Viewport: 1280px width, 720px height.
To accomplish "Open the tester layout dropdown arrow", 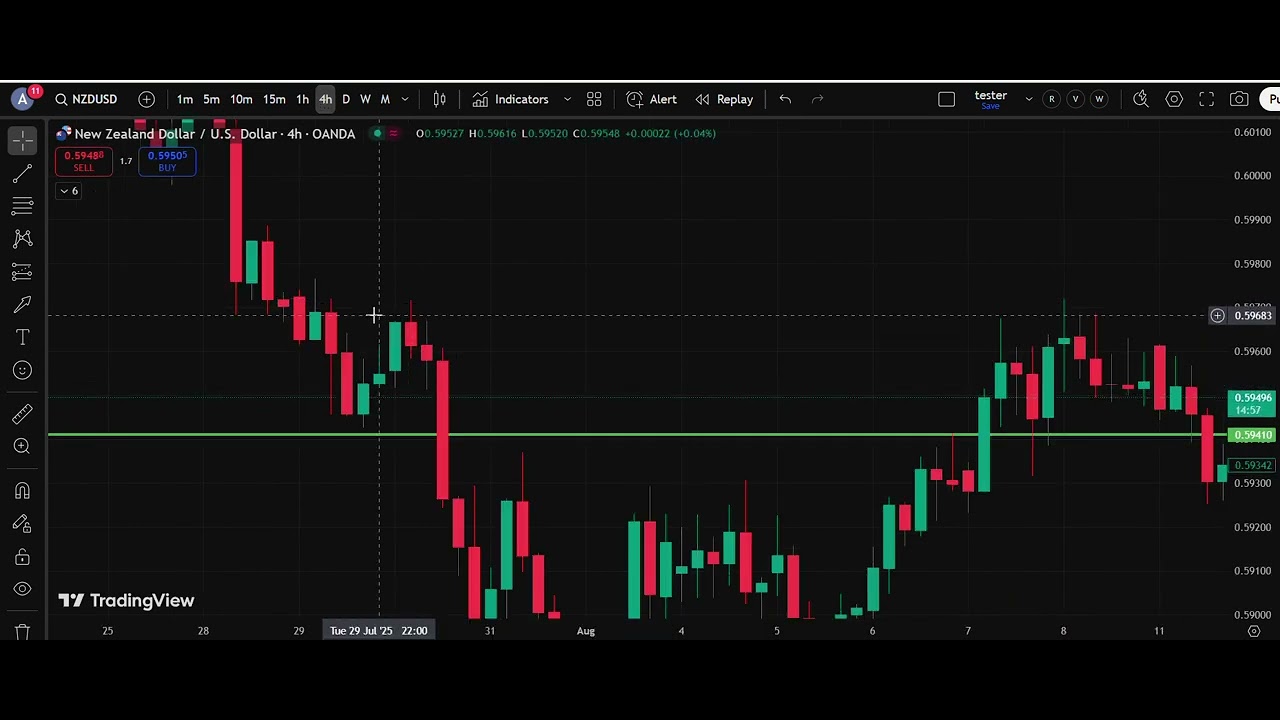I will click(x=1028, y=99).
